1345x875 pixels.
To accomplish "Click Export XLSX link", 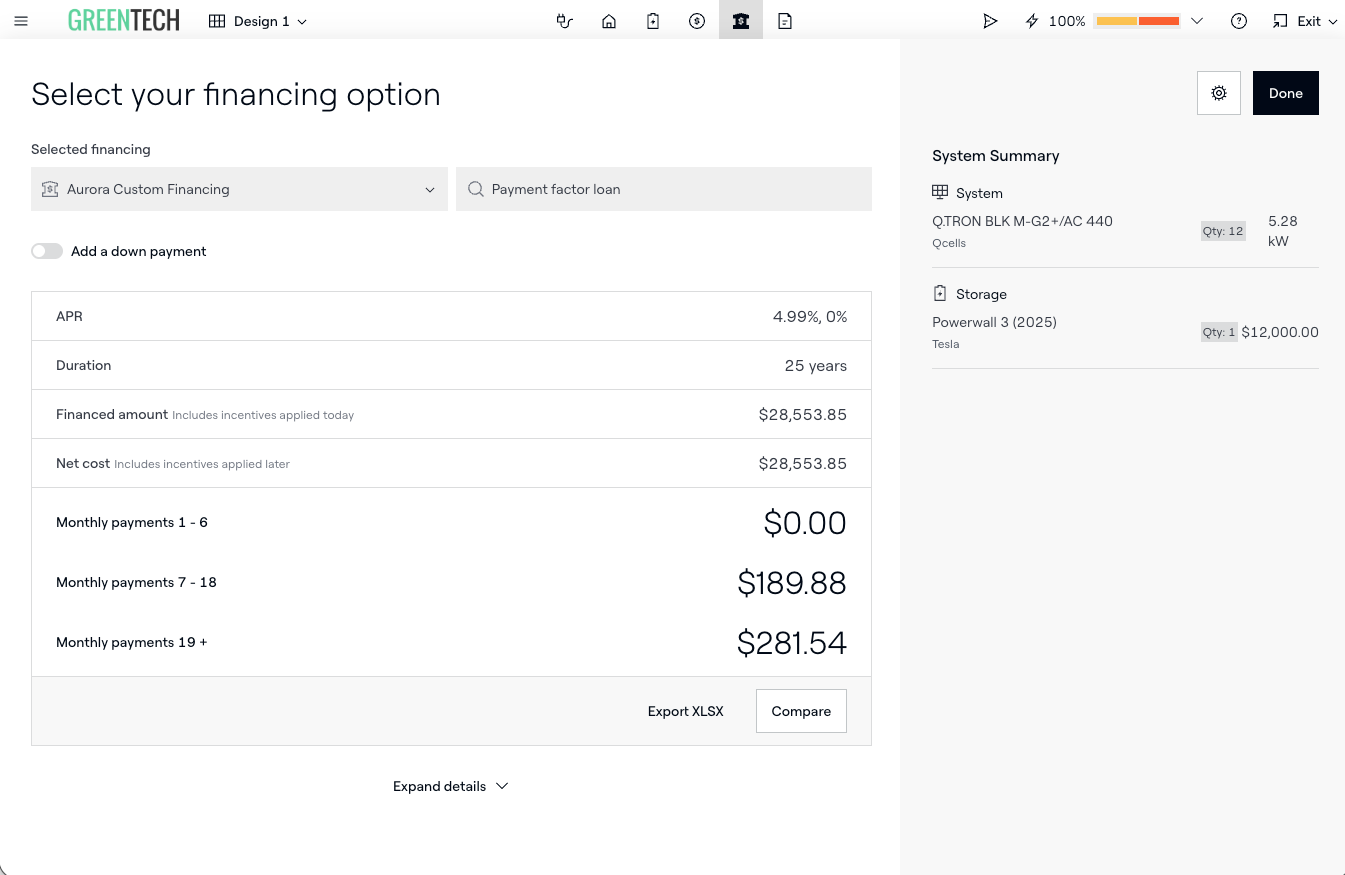I will click(686, 711).
